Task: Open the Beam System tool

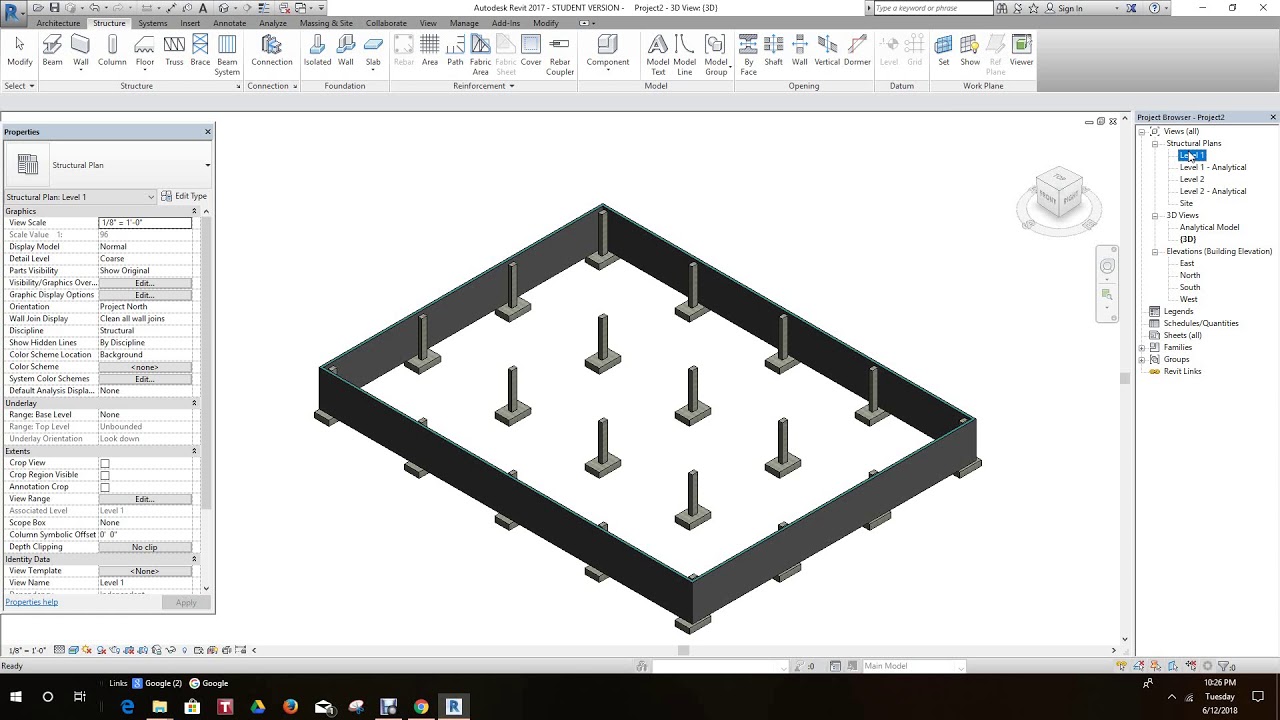Action: [x=227, y=56]
